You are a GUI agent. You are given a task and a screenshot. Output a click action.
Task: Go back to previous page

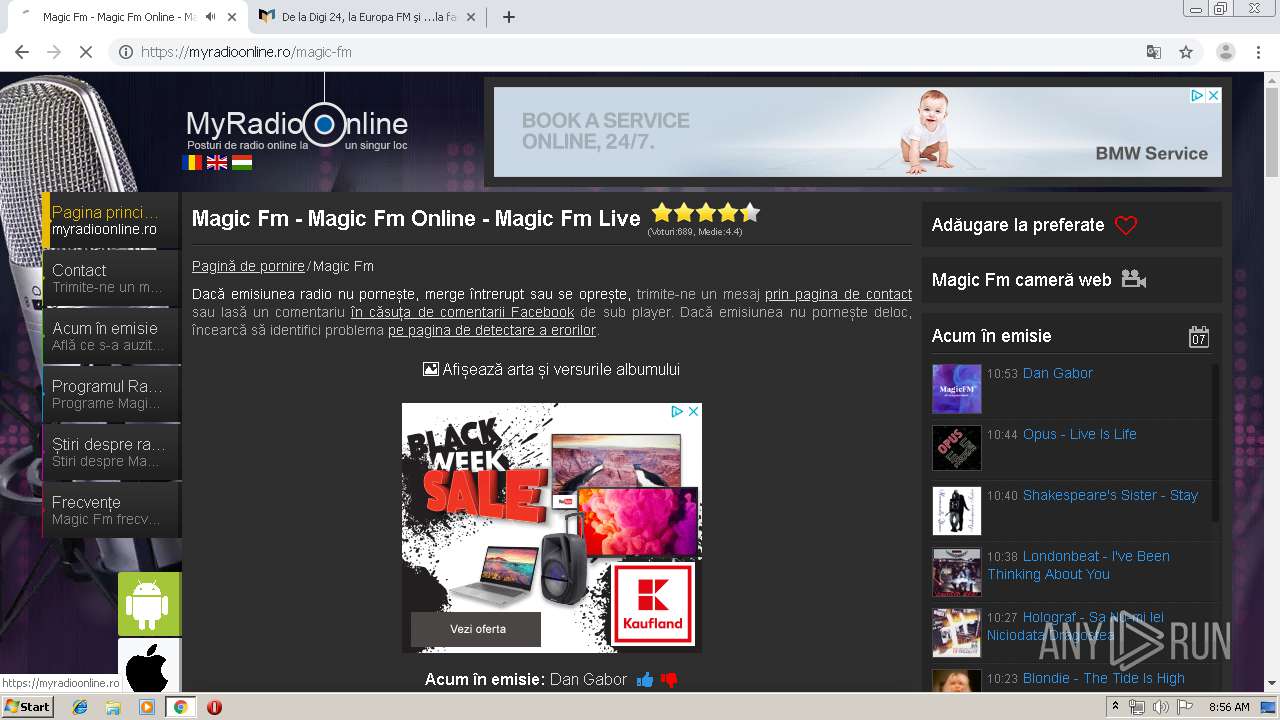click(22, 52)
